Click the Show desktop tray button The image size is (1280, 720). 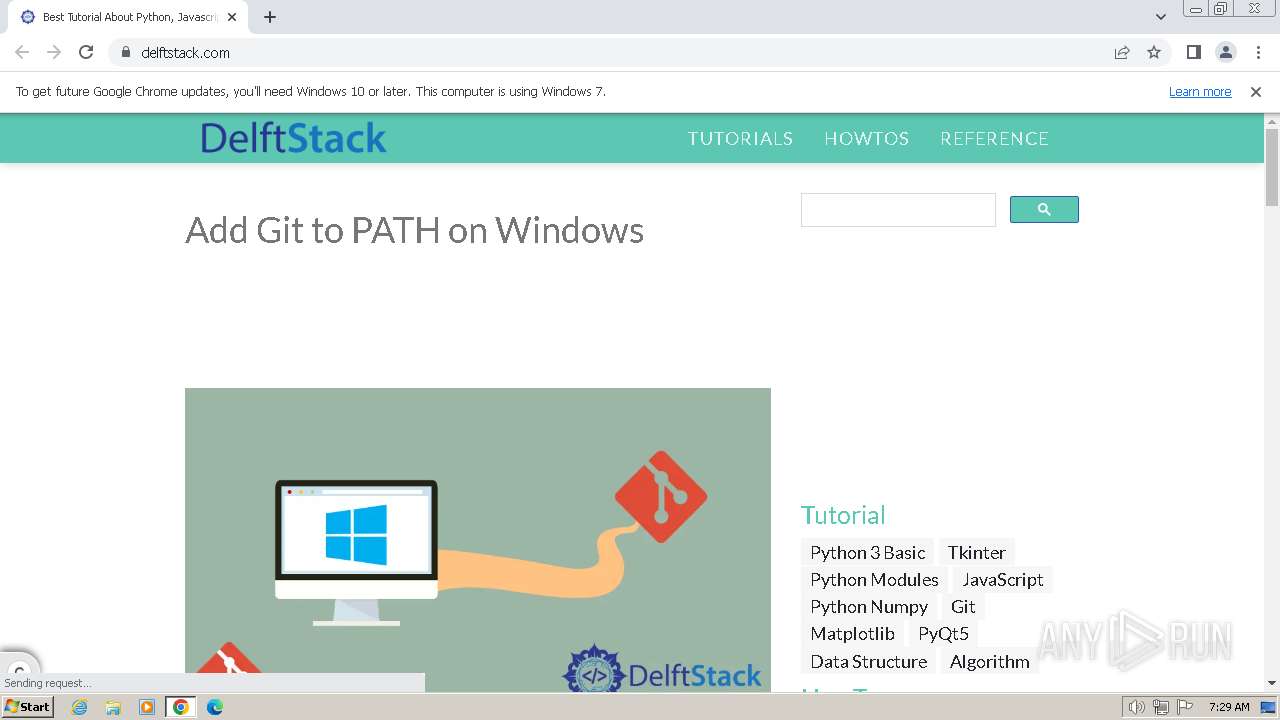pyautogui.click(x=1268, y=707)
